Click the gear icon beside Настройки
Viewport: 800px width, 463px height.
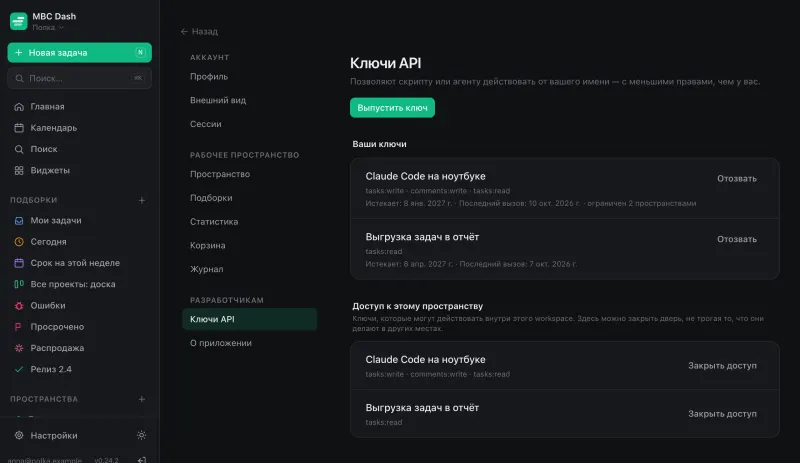(x=19, y=435)
